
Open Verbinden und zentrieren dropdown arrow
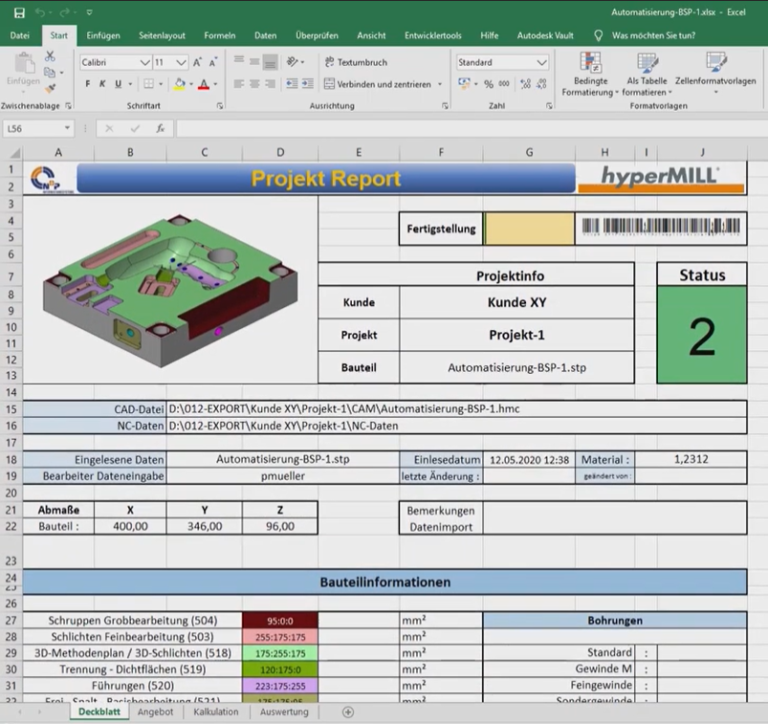tap(440, 84)
